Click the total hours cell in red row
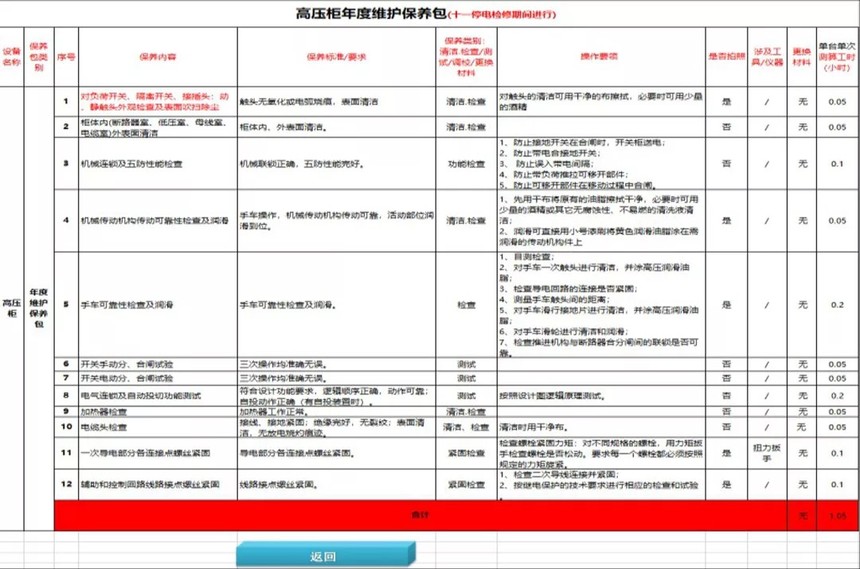This screenshot has width=860, height=569. click(x=837, y=515)
